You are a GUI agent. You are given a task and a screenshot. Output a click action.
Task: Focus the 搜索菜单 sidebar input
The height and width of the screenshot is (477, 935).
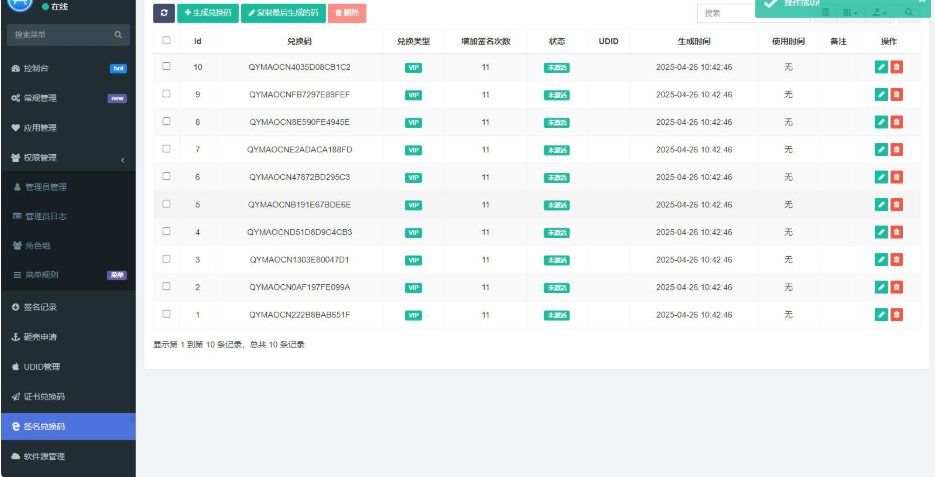click(63, 35)
